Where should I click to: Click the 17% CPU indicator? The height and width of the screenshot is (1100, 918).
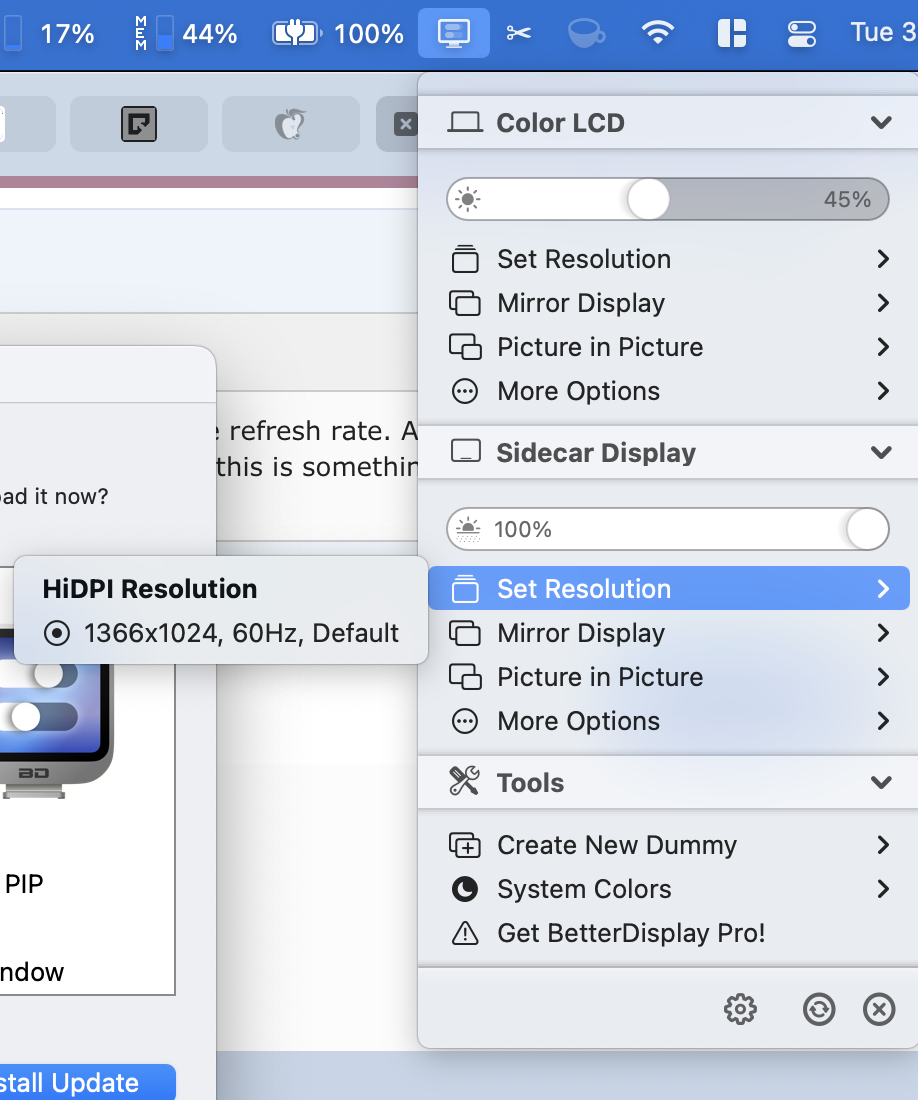coord(49,33)
